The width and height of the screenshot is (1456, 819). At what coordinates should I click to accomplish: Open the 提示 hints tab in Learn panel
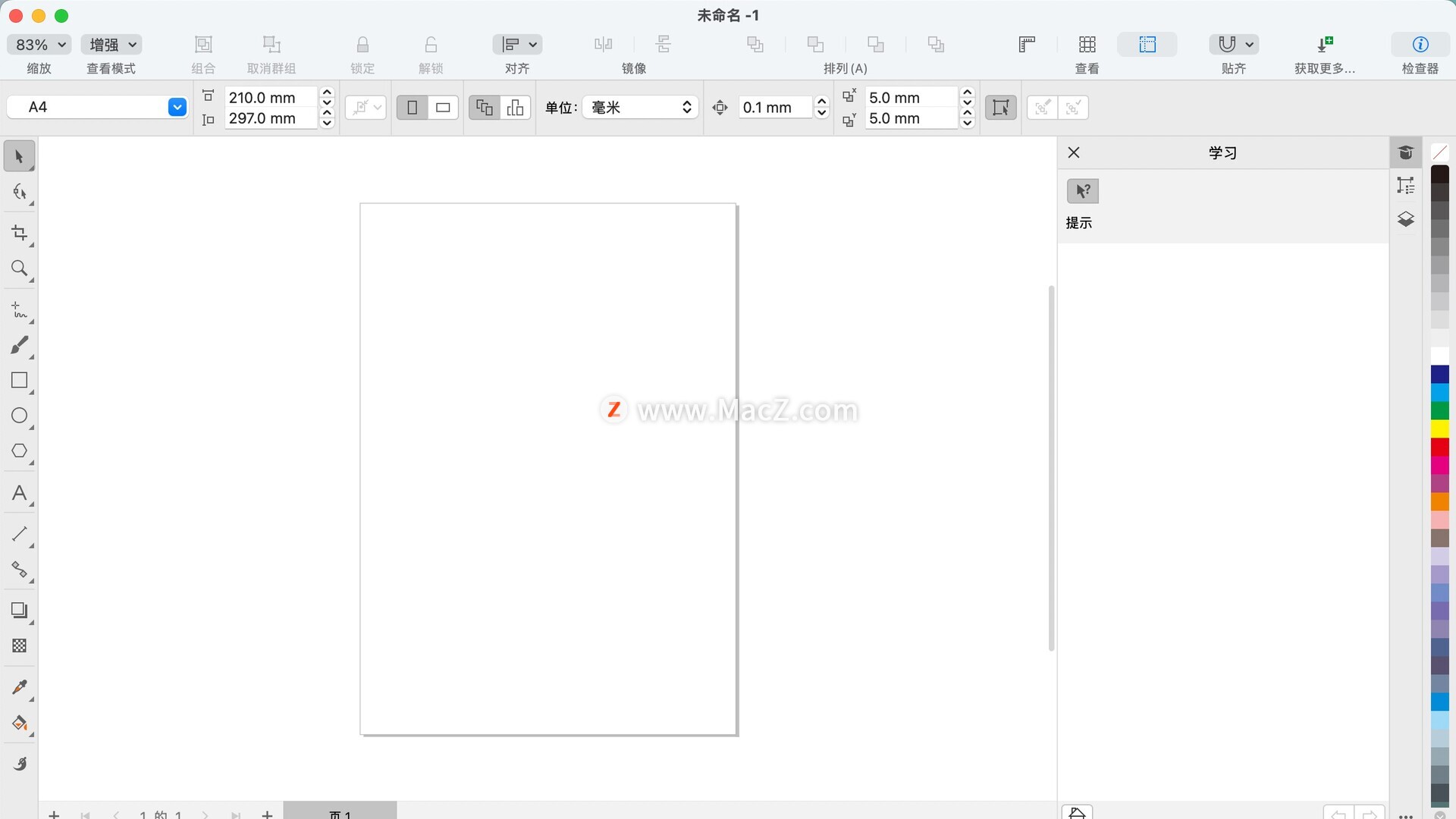(x=1082, y=191)
